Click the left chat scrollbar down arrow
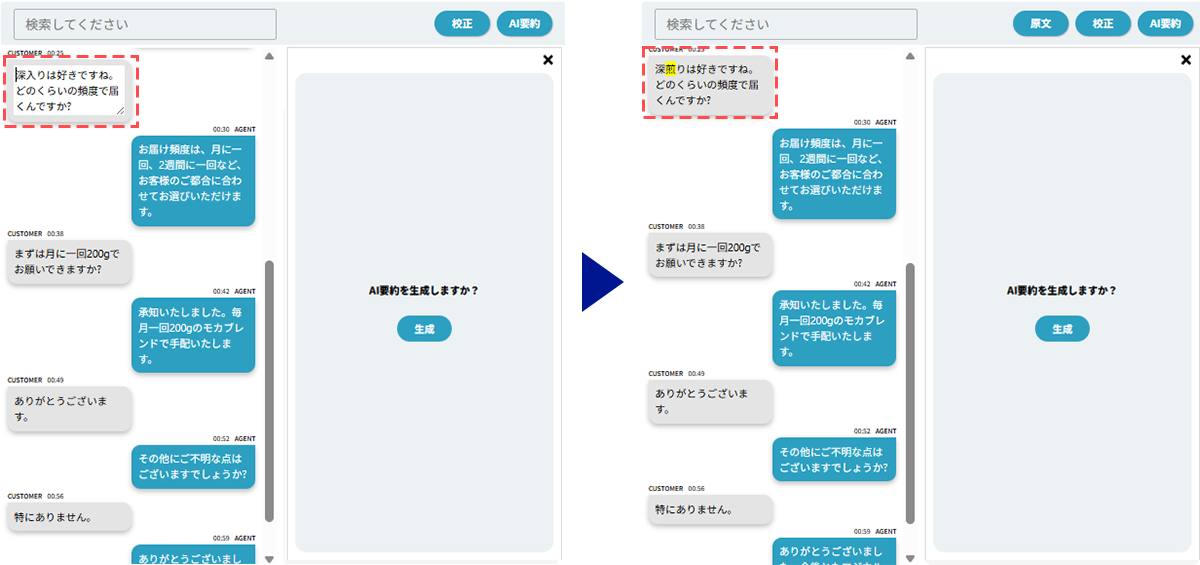 click(269, 558)
